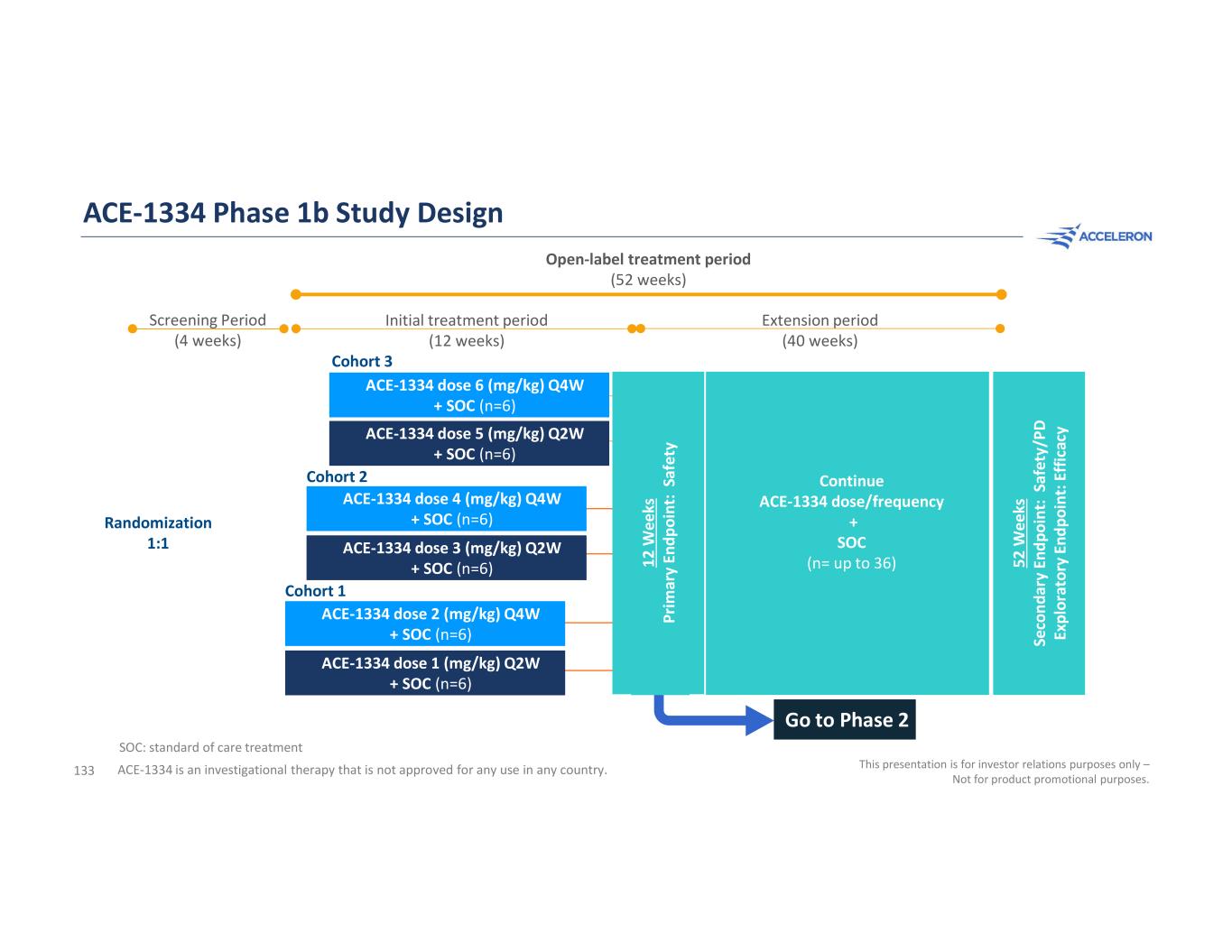Screen dimensions: 1232x952
Task: Click the slide page number 133
Action: pyautogui.click(x=84, y=771)
